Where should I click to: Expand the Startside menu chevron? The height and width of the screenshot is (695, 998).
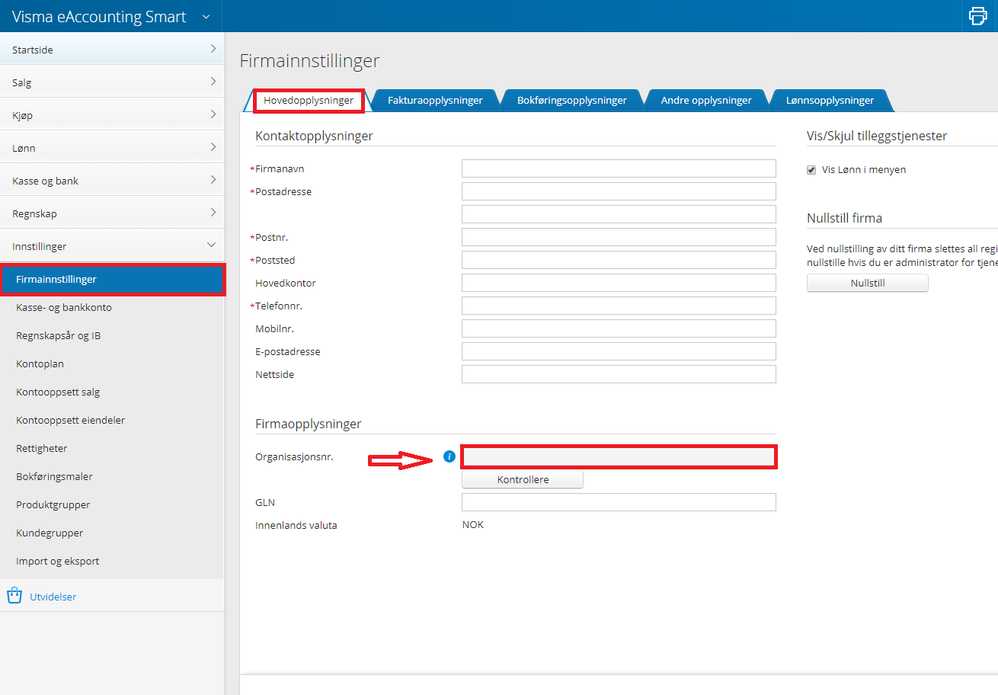click(x=213, y=49)
